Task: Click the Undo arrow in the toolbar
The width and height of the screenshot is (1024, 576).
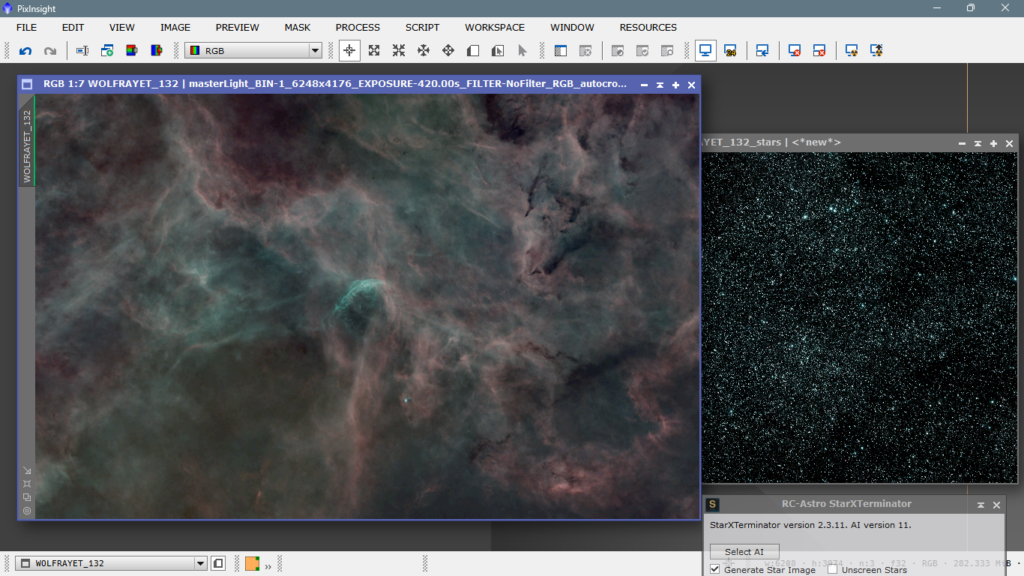Action: tap(25, 51)
